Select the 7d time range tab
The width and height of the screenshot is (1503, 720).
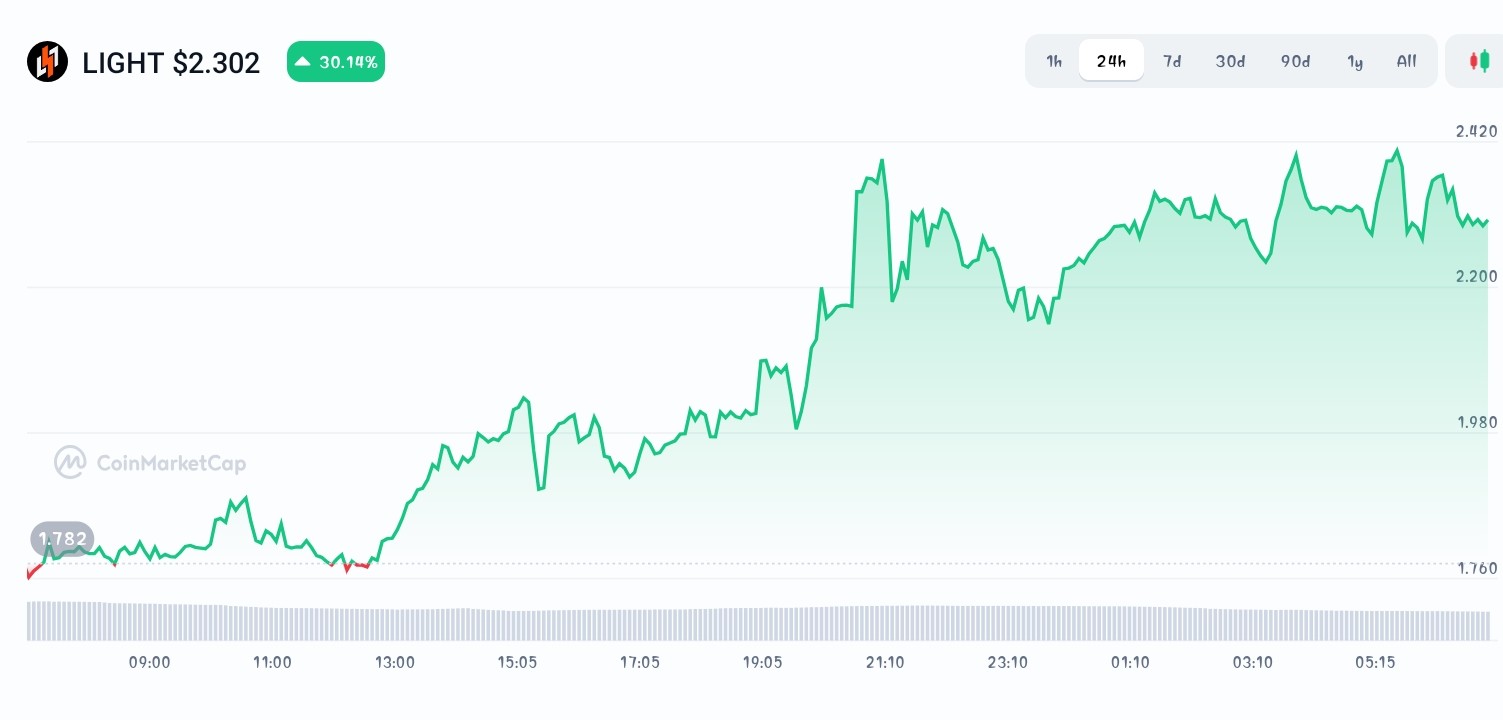pyautogui.click(x=1172, y=61)
